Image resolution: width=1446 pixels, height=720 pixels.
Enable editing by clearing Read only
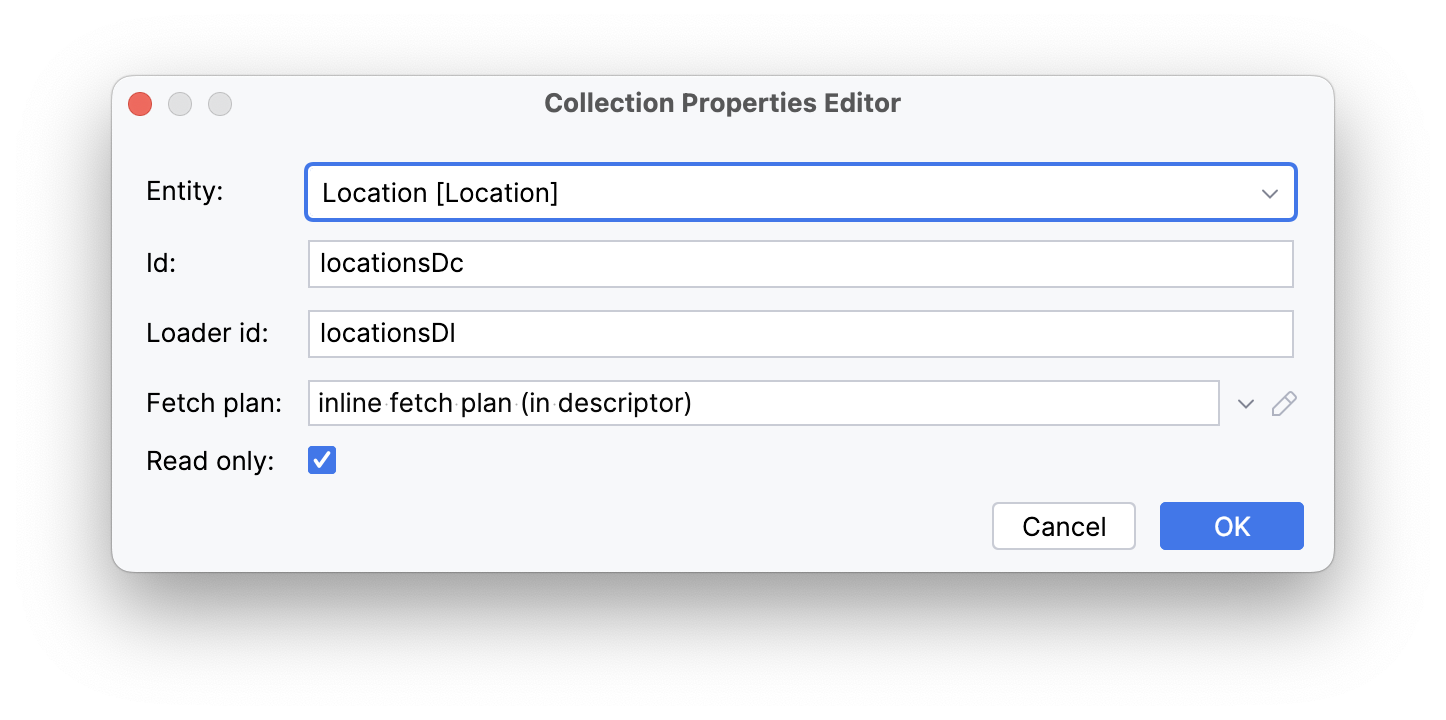pos(322,460)
